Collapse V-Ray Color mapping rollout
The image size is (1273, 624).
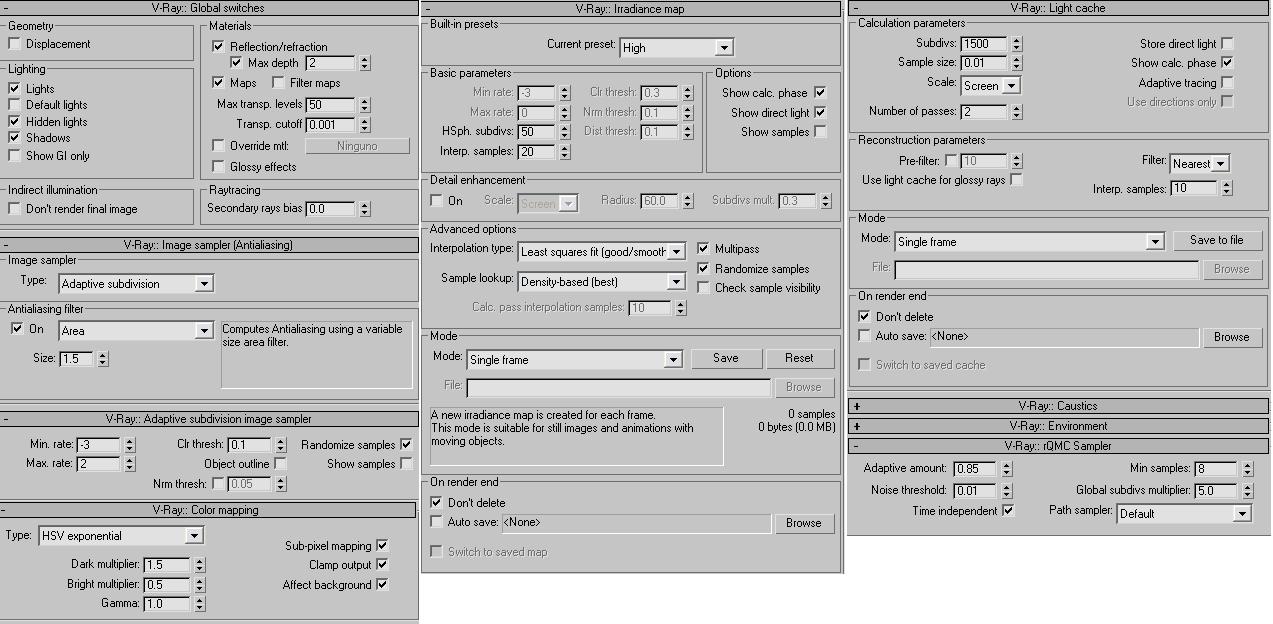click(208, 510)
